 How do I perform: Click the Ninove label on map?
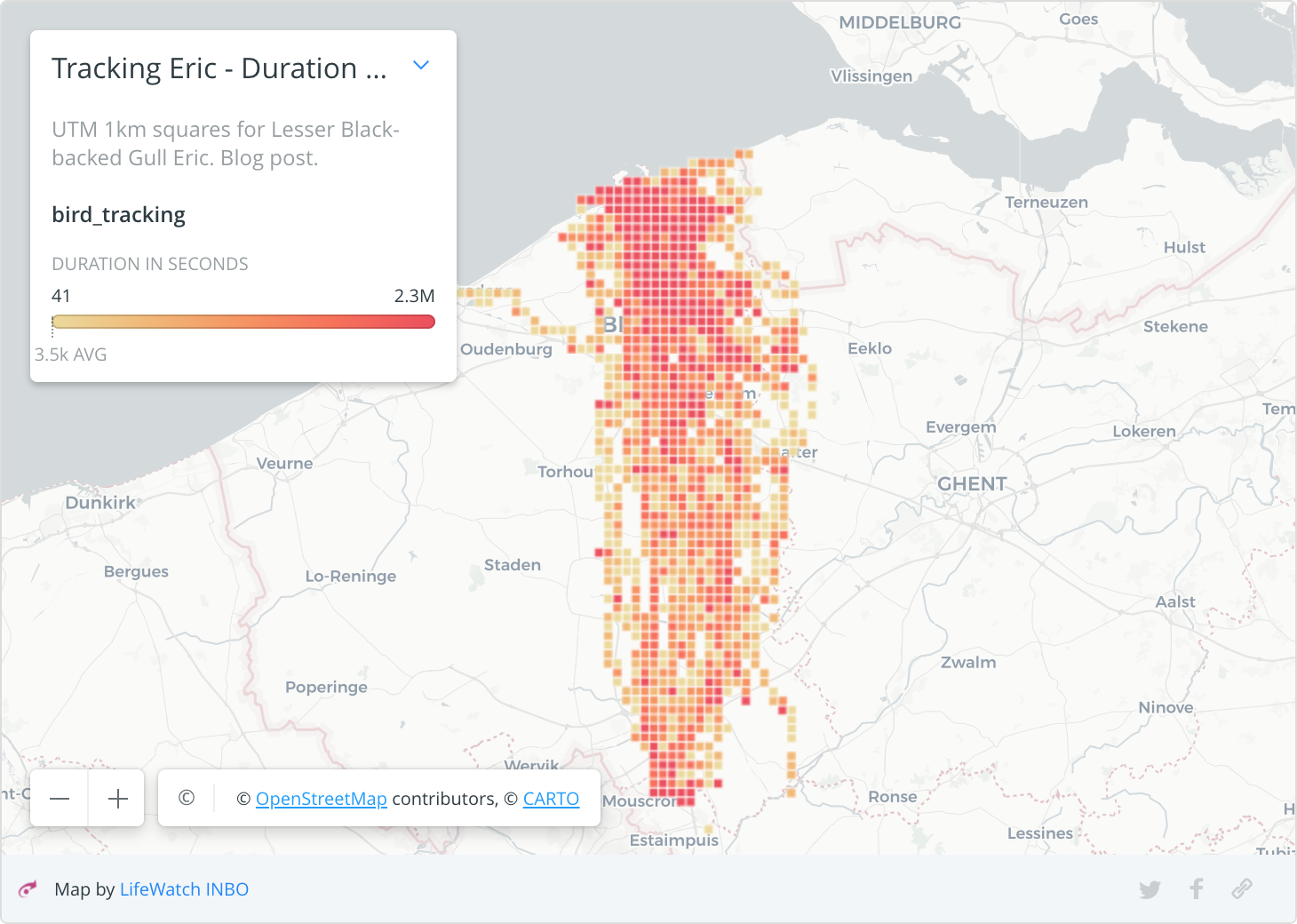pos(1166,707)
